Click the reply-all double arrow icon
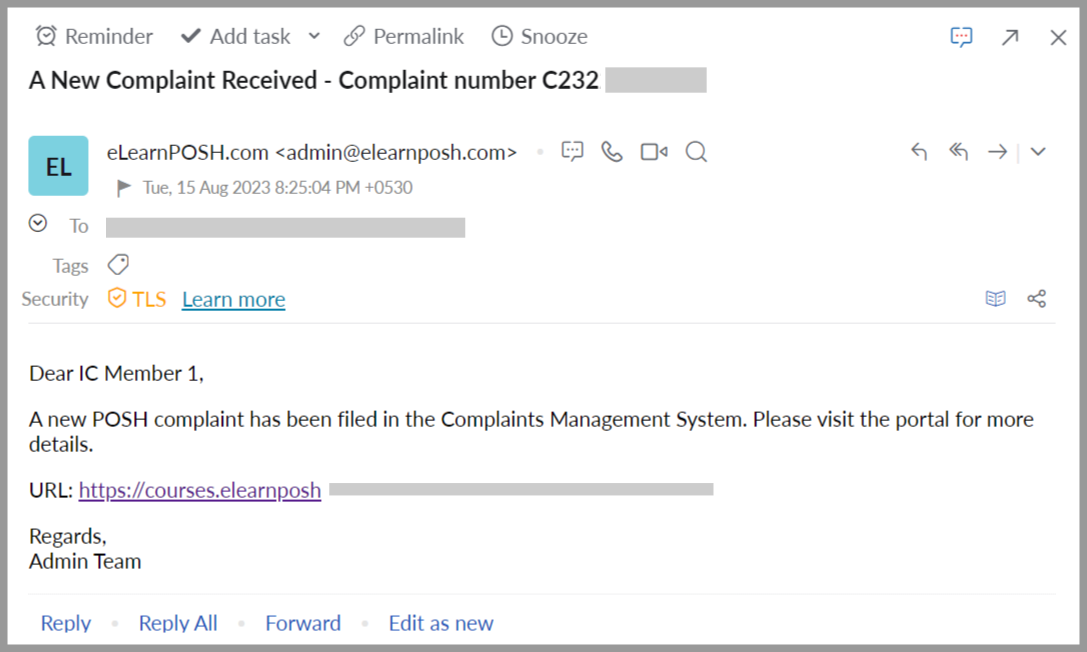The width and height of the screenshot is (1087, 652). coord(958,152)
